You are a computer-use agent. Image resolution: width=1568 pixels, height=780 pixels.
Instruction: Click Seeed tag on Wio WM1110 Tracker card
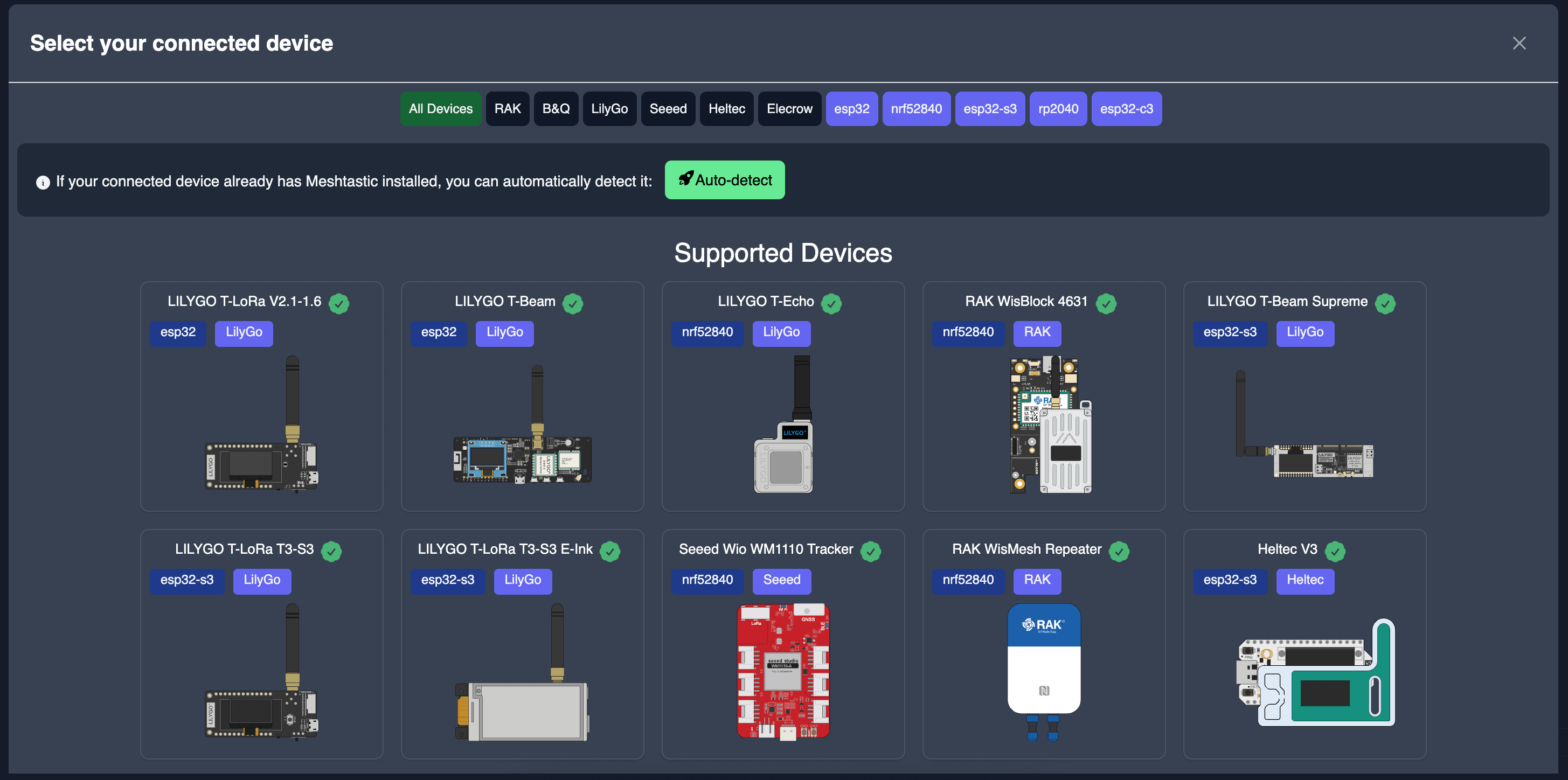coord(781,581)
